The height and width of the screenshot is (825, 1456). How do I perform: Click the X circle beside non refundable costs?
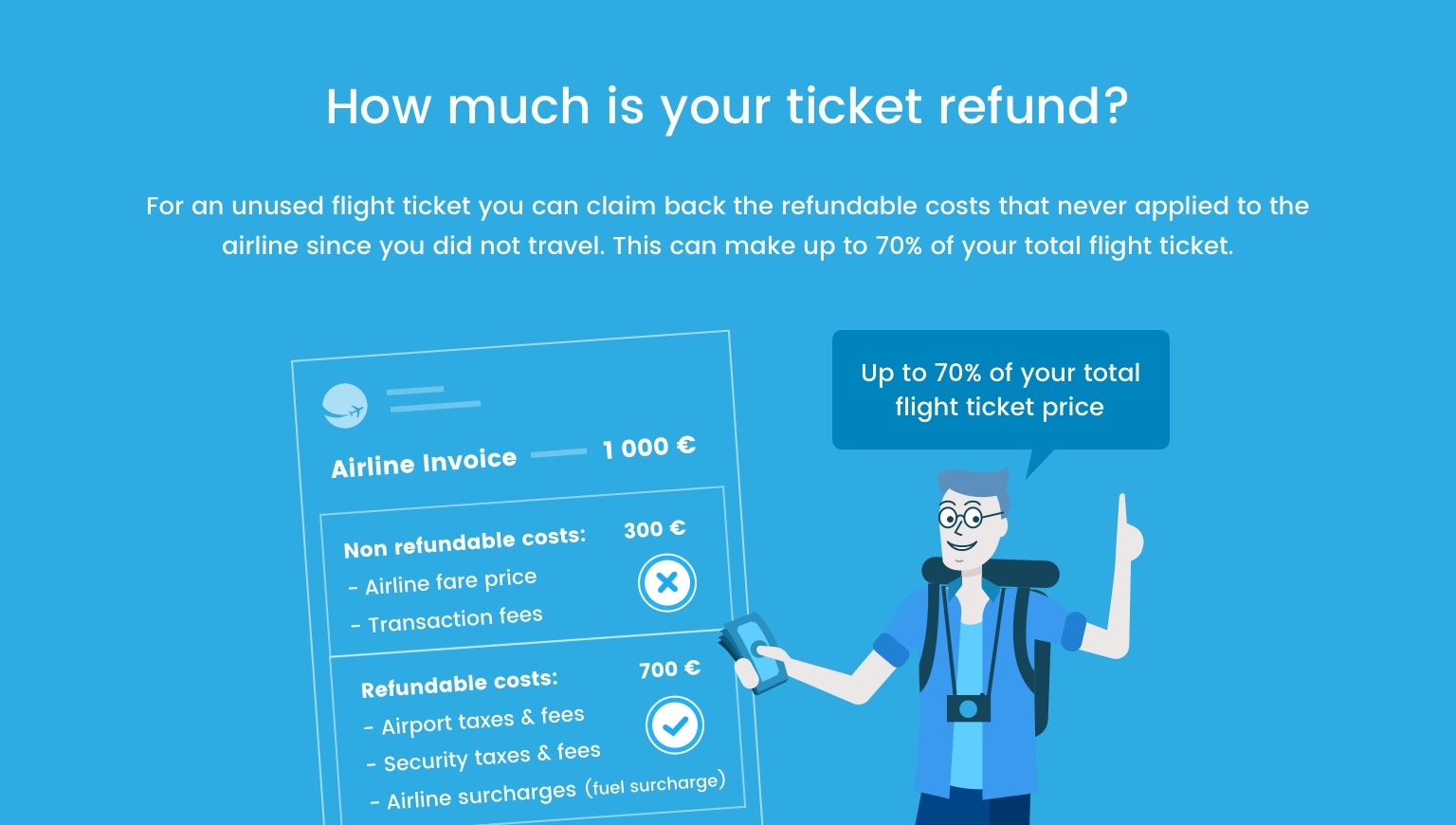(x=667, y=582)
